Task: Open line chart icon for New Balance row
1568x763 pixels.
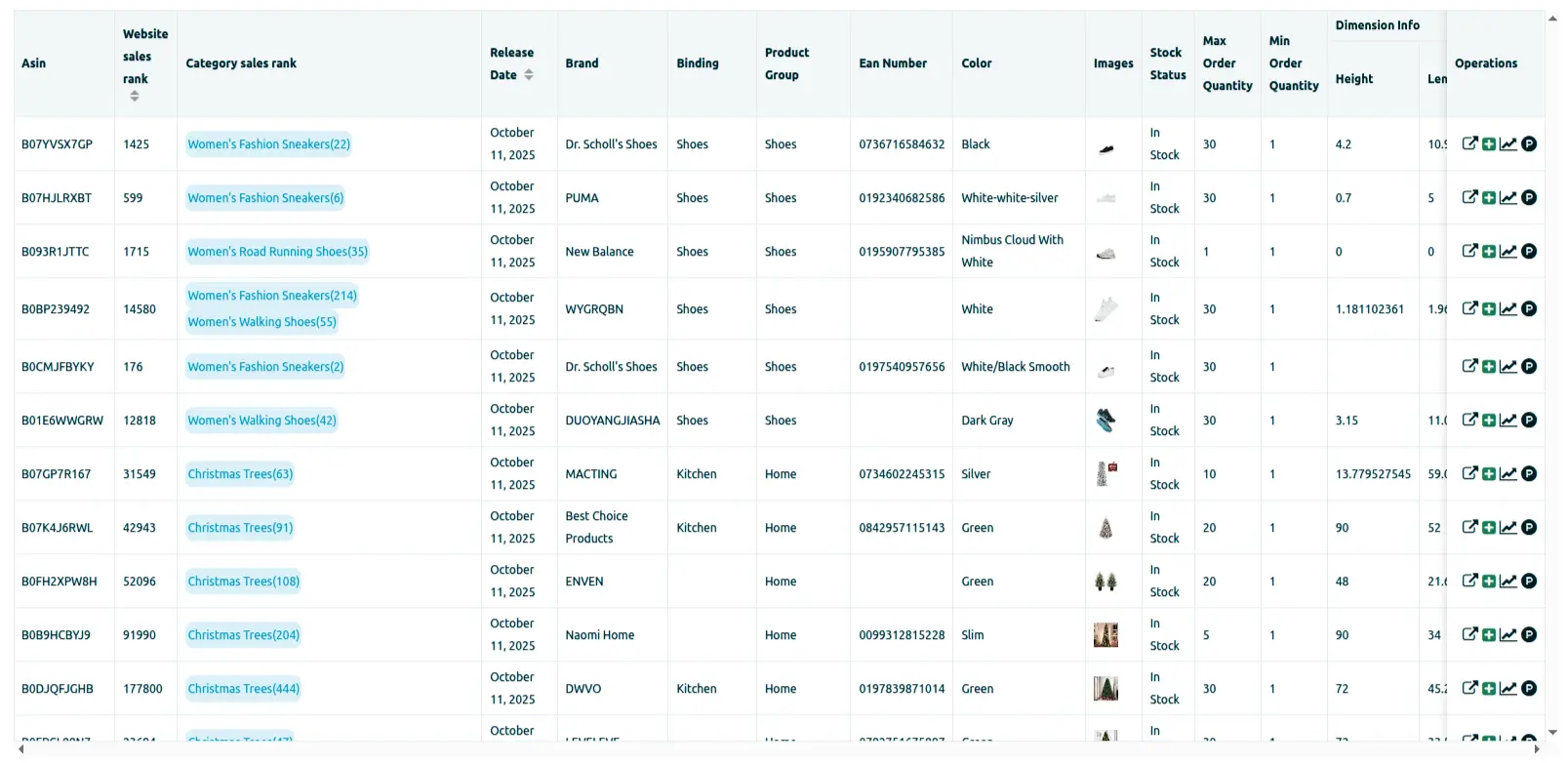Action: pyautogui.click(x=1508, y=252)
